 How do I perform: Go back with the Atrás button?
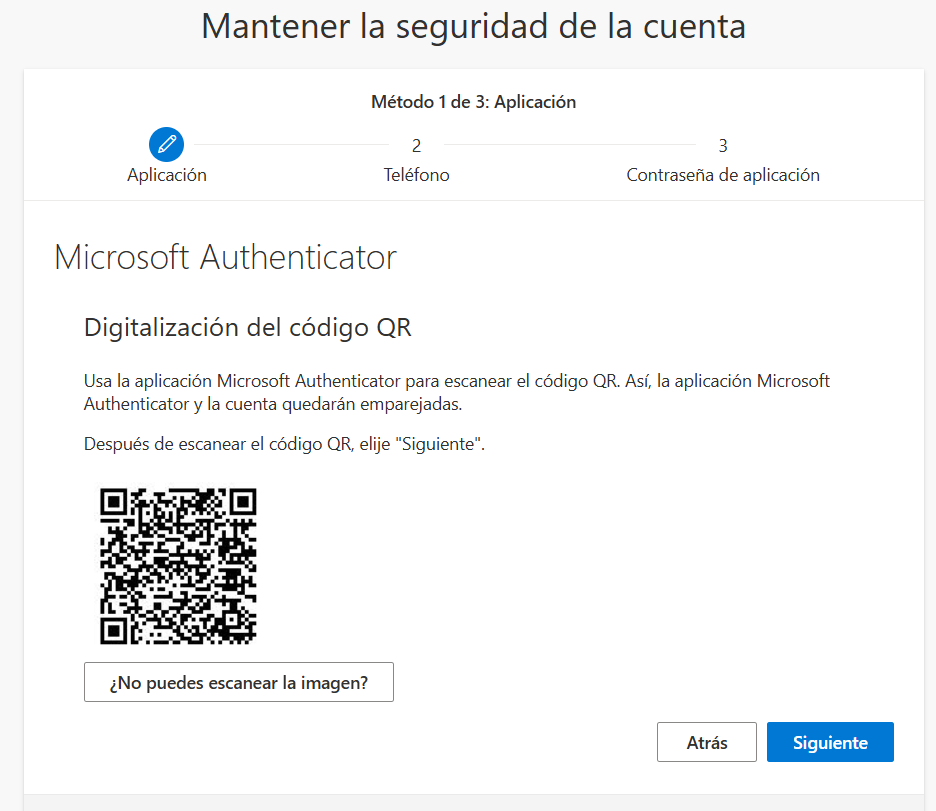coord(707,742)
